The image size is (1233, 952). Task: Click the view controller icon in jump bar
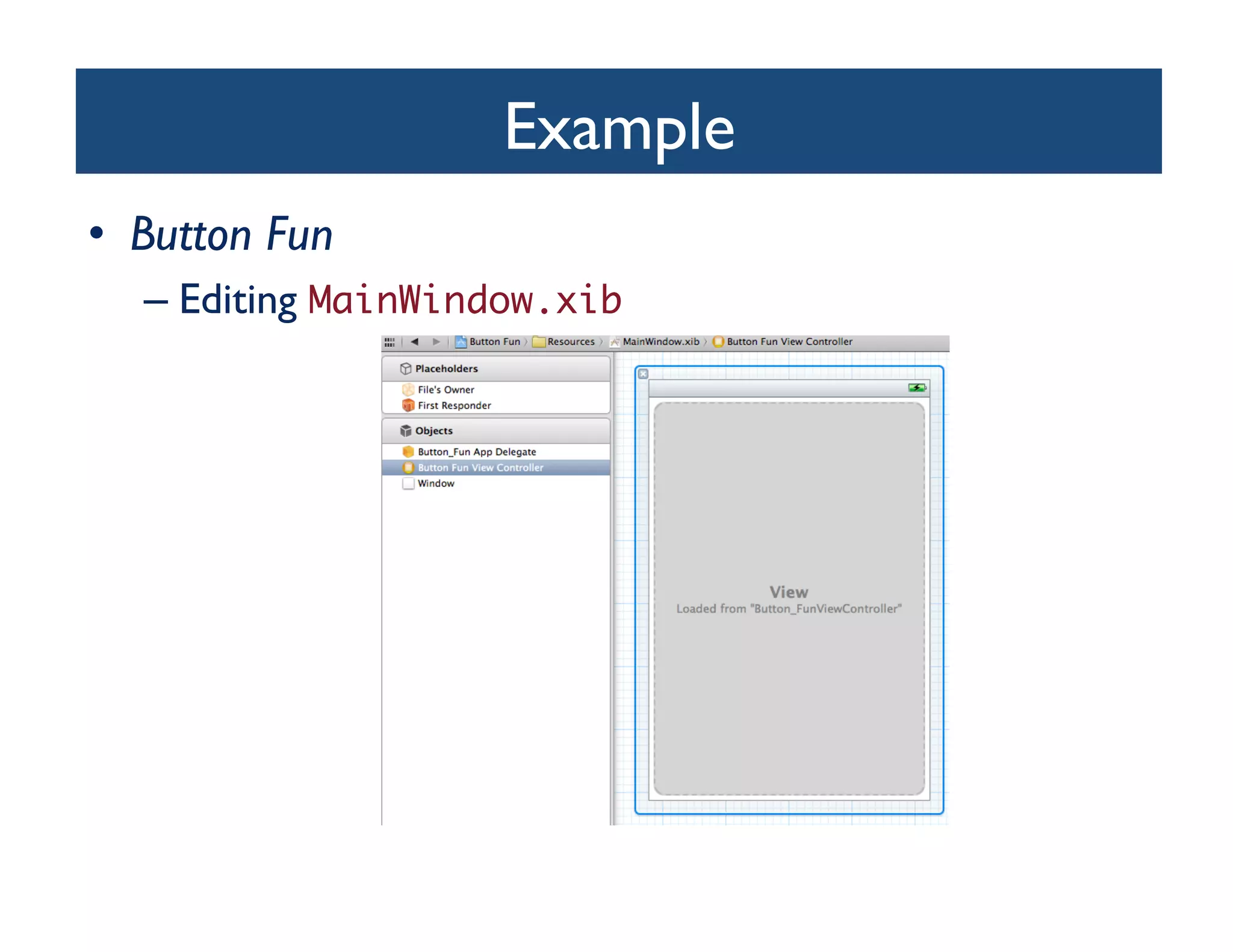pos(718,342)
